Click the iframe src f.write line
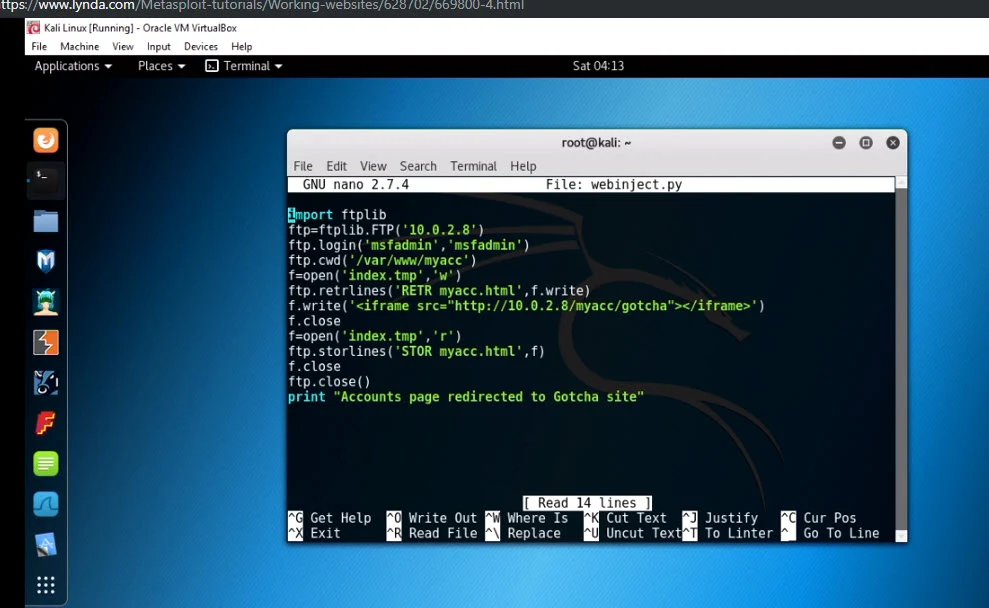This screenshot has width=989, height=608. point(526,305)
